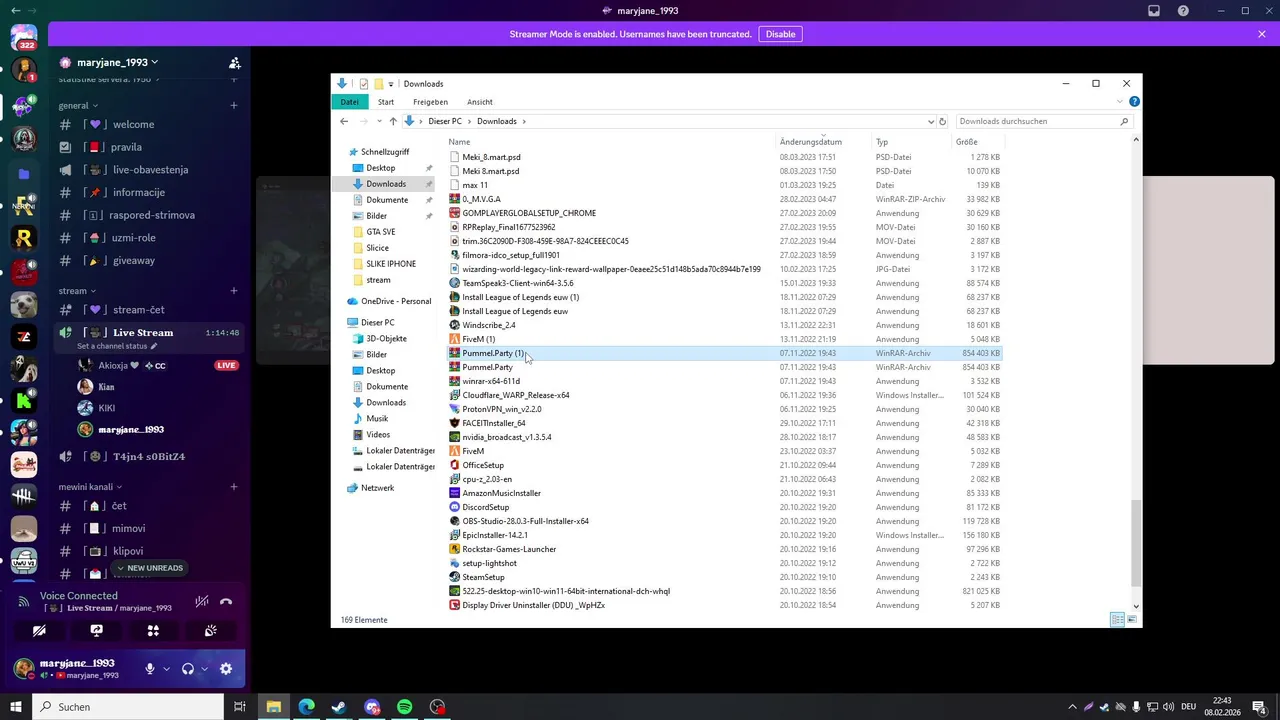Turn on the camera in voice panel
1280x720 pixels.
click(x=39, y=631)
